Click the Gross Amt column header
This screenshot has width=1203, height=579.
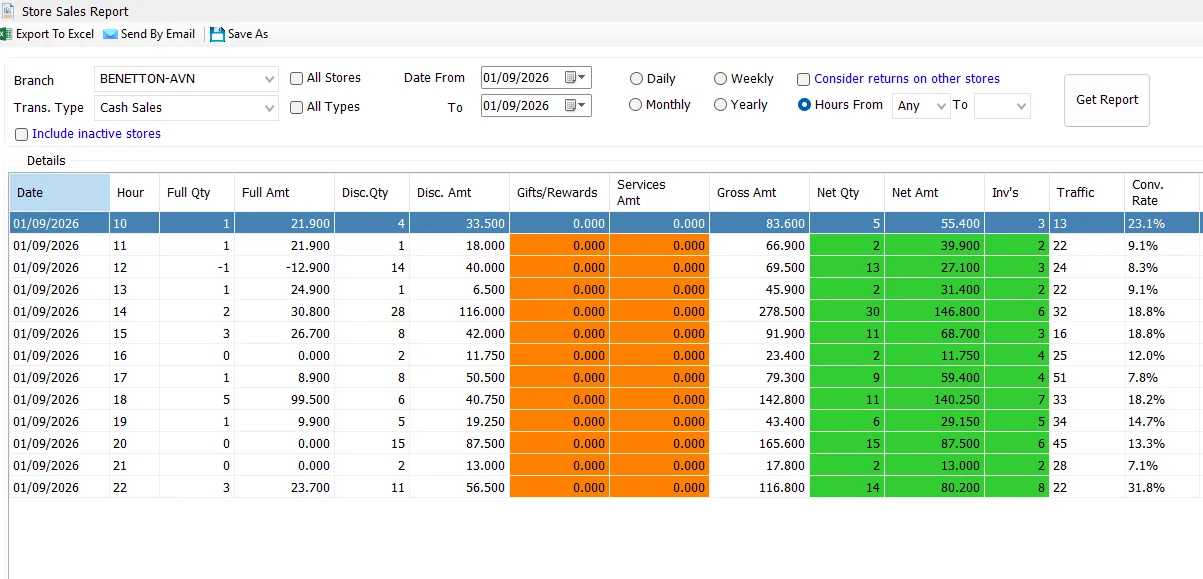tap(759, 192)
